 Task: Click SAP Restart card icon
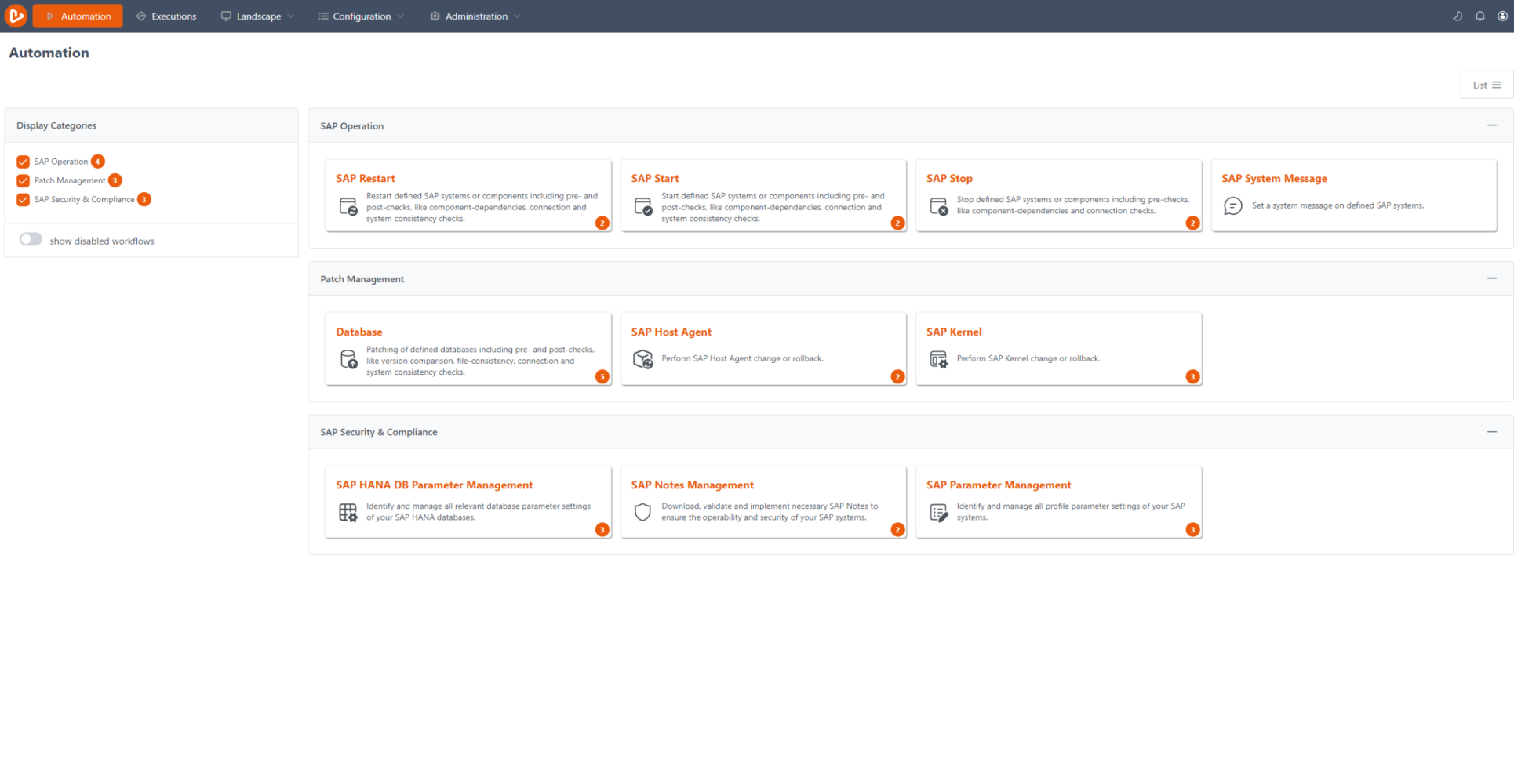[x=348, y=206]
